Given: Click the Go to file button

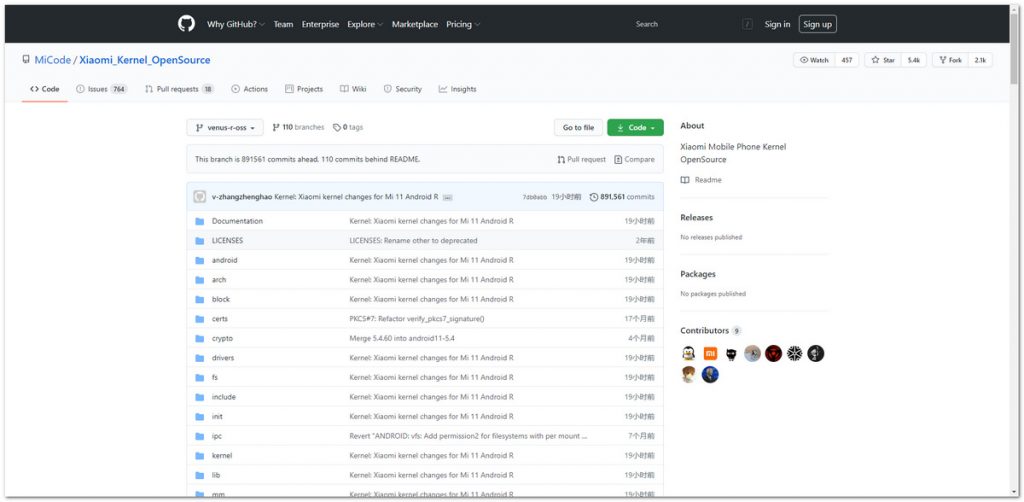Looking at the screenshot, I should click(578, 128).
